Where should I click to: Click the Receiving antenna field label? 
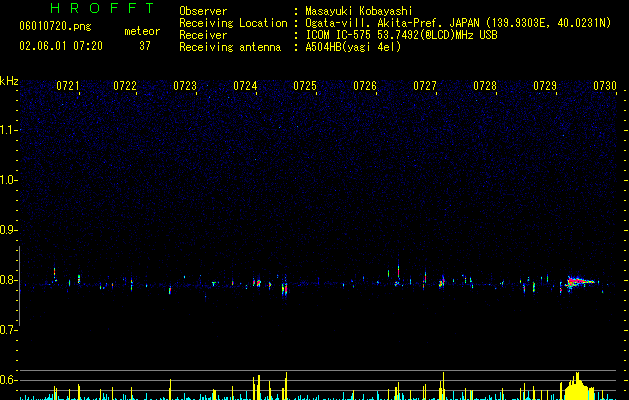(x=230, y=47)
